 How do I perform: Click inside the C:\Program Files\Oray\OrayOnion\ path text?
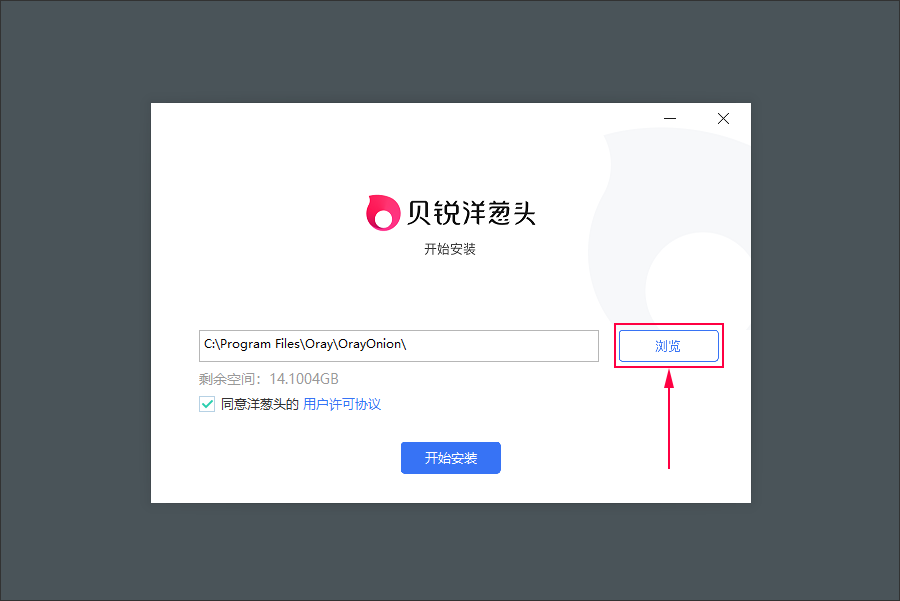[305, 344]
